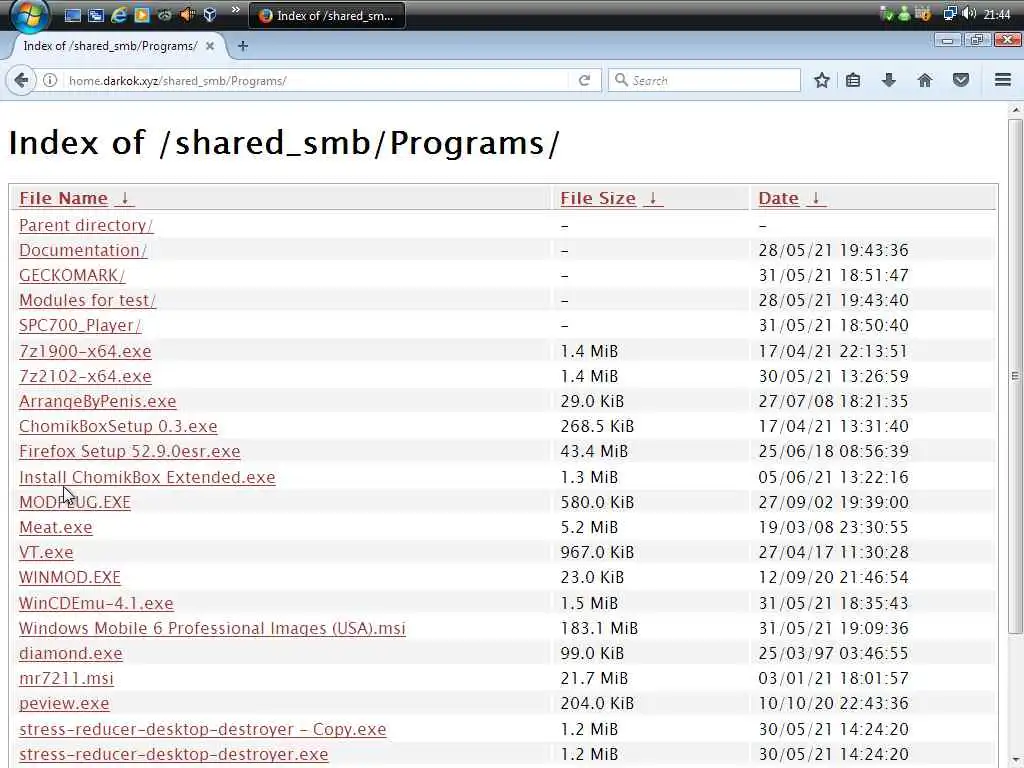Click the Switch between windows quick launch icon
The image size is (1024, 768).
pyautogui.click(x=96, y=15)
